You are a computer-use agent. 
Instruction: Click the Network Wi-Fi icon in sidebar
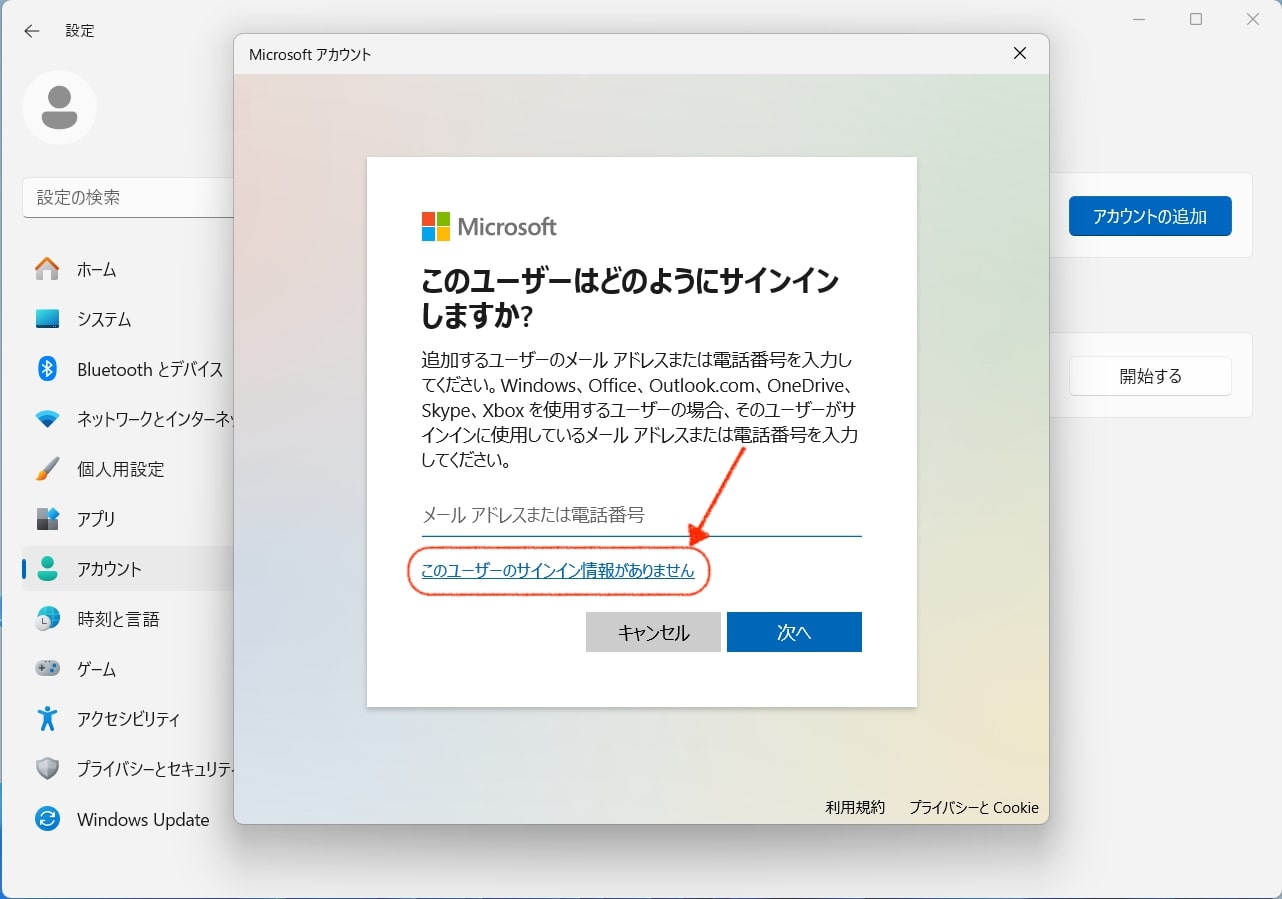pos(47,419)
